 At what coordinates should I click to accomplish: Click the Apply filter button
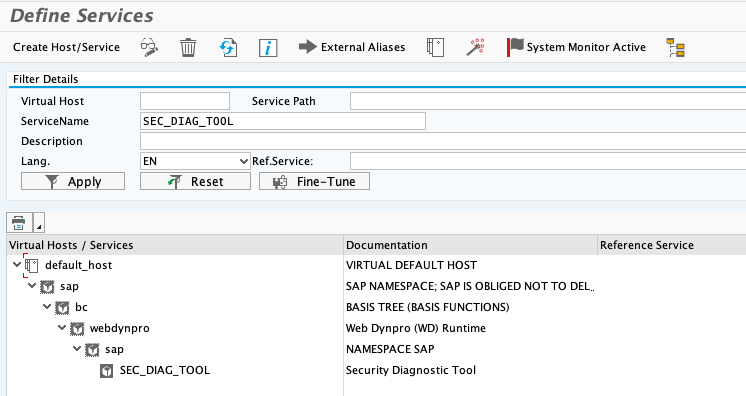pos(73,181)
